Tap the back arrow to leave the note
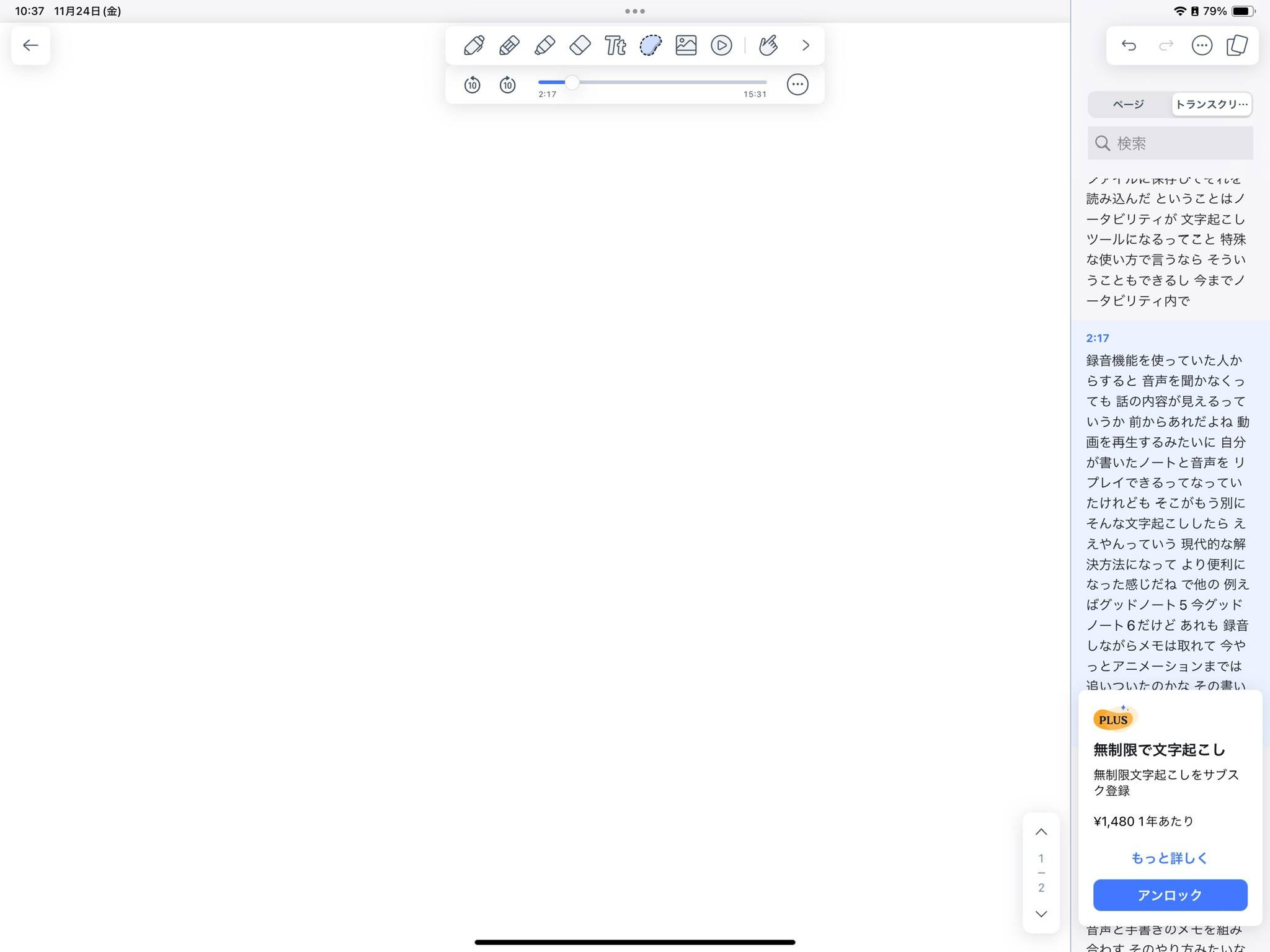This screenshot has height=952, width=1270. click(30, 45)
